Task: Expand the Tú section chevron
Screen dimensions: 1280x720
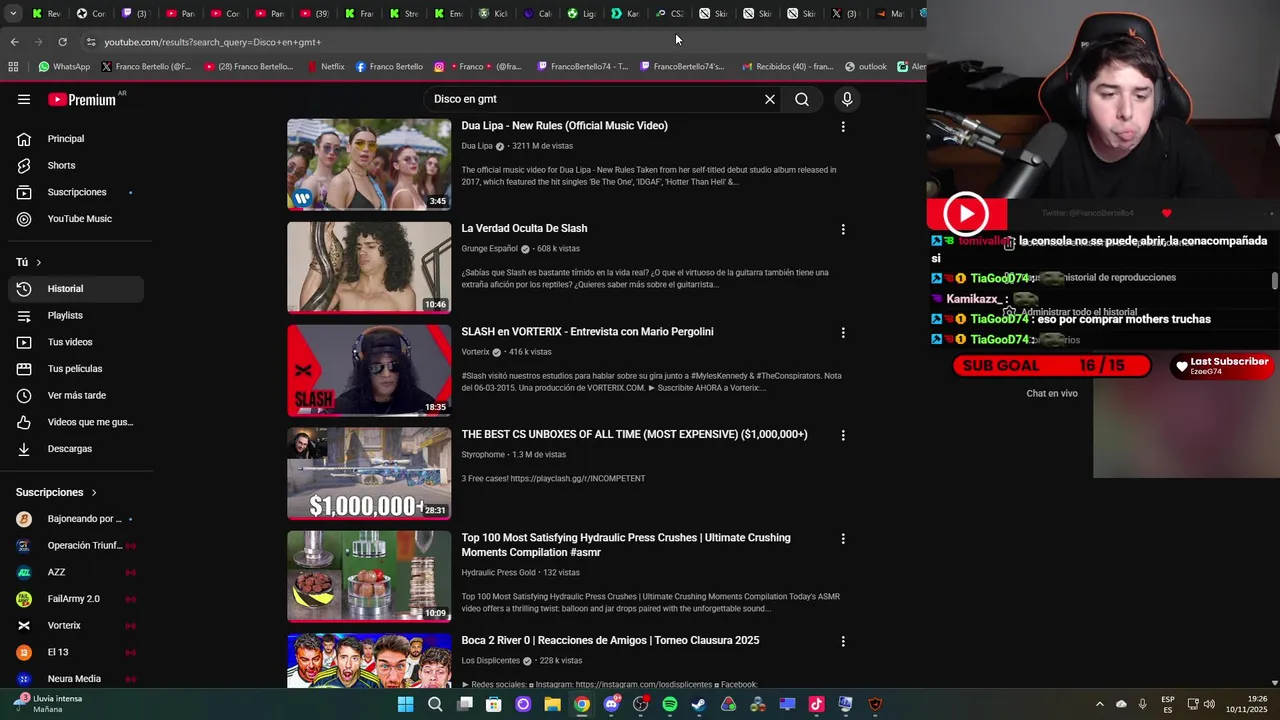Action: pyautogui.click(x=39, y=262)
